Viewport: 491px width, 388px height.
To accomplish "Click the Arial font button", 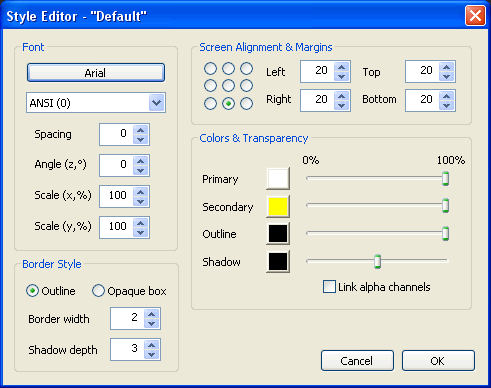I will pos(96,73).
